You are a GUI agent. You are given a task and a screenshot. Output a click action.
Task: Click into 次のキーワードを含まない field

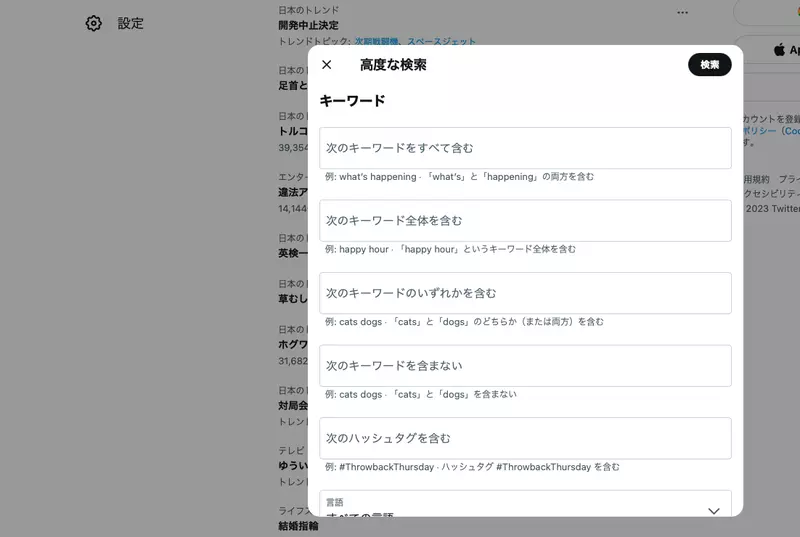pos(525,366)
